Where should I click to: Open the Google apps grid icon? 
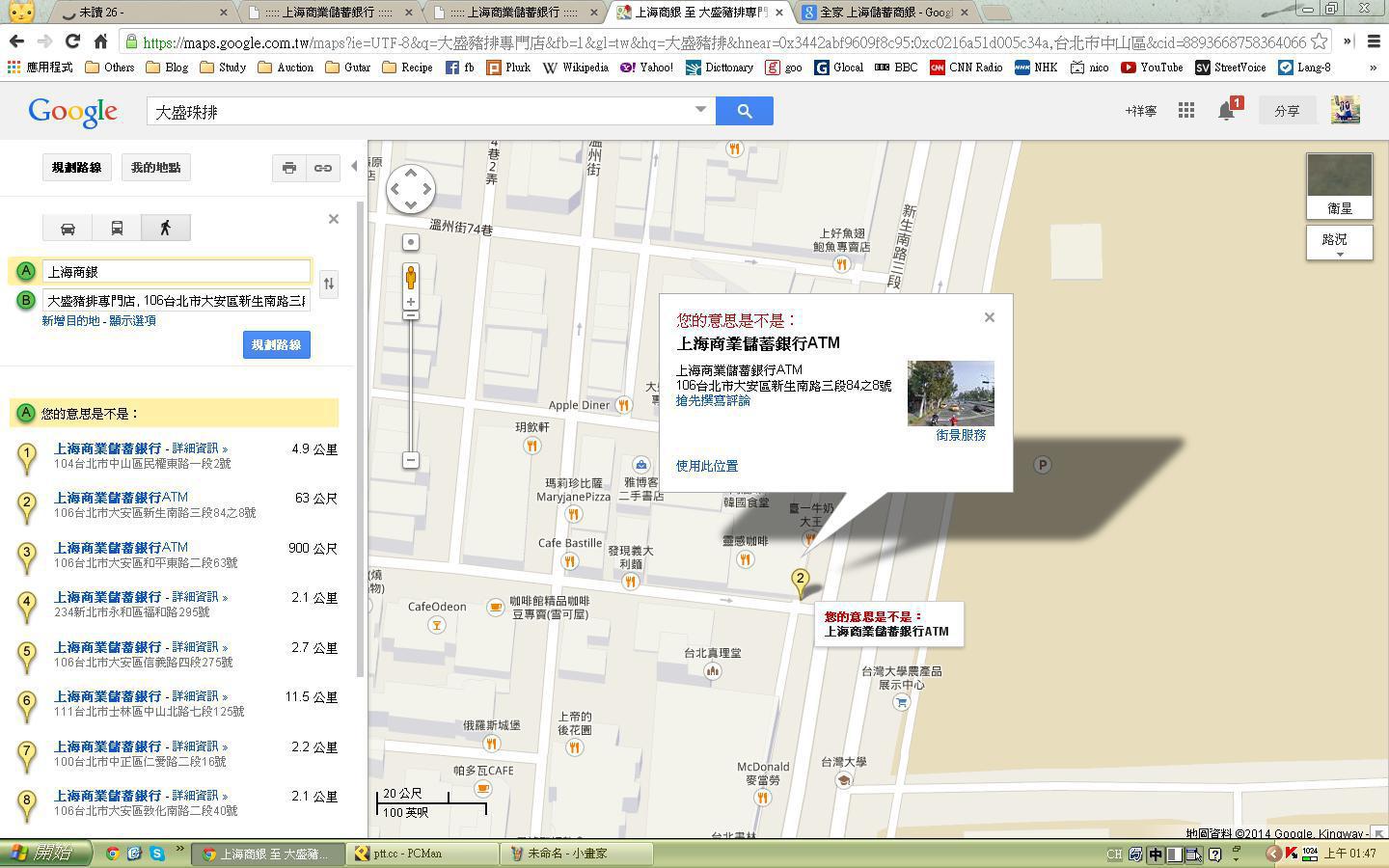coord(1186,111)
